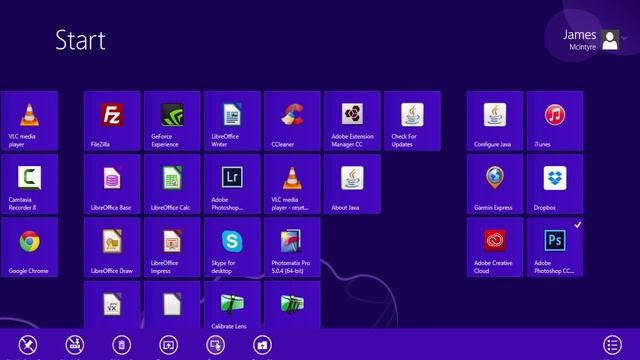Launch LibreOffice Draw

point(112,247)
